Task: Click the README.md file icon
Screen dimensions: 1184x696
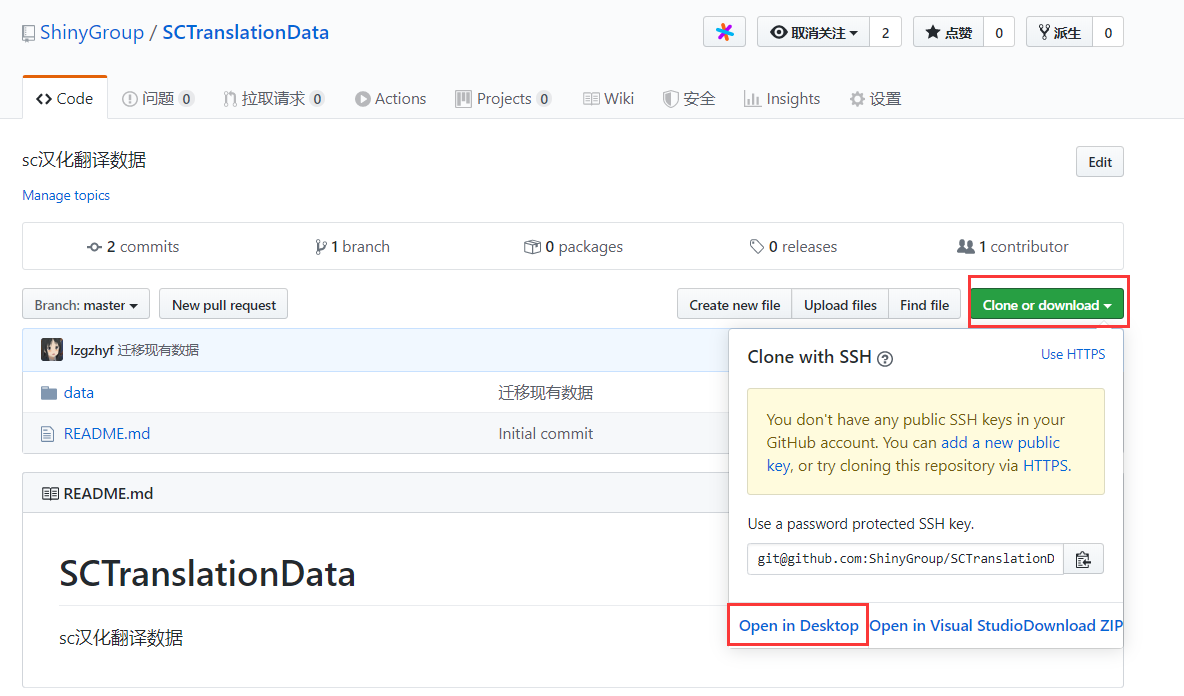Action: (48, 434)
